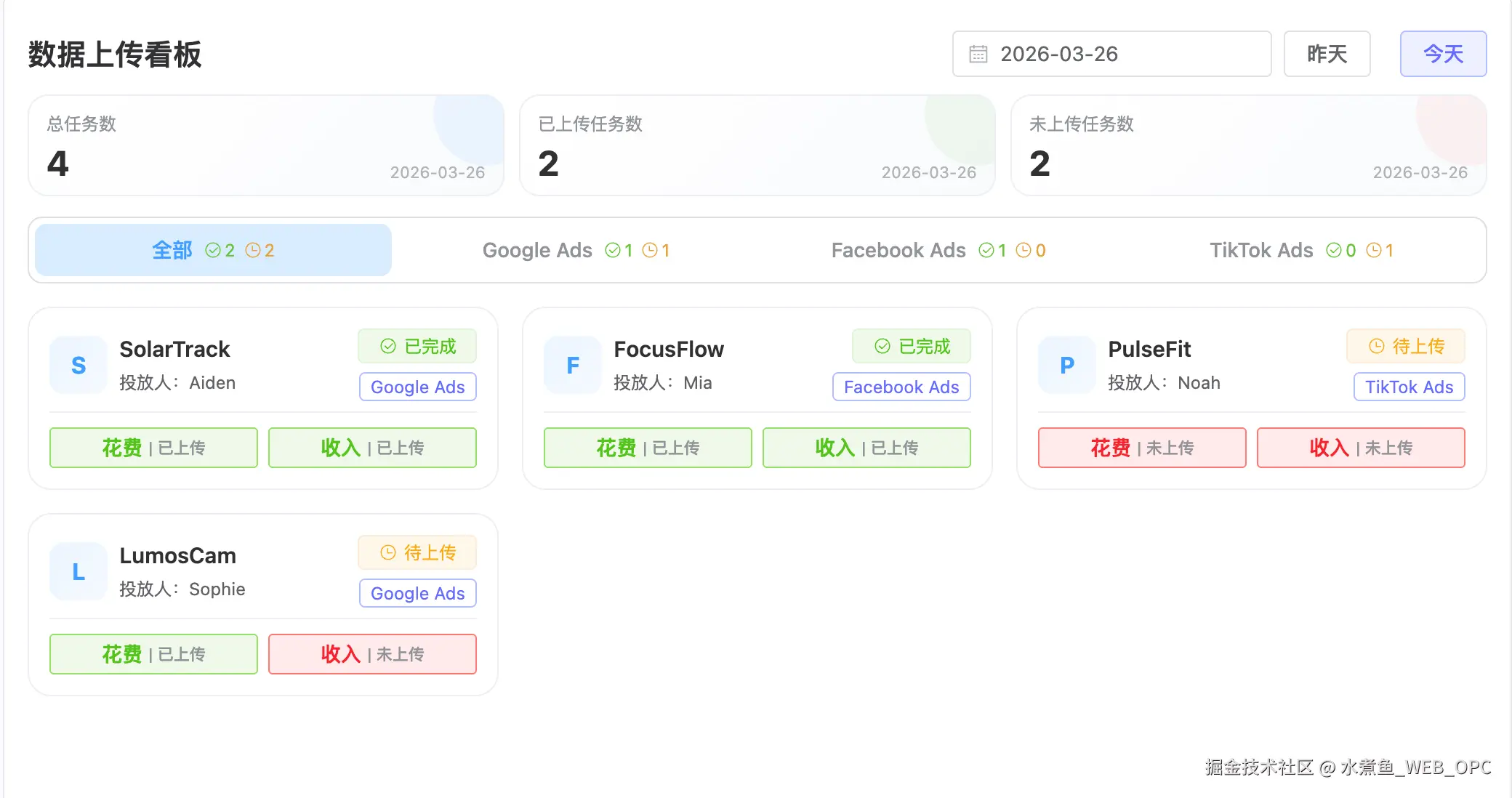Click checkmark icon in SolarTrack 已完成 badge
The image size is (1512, 798).
point(388,347)
